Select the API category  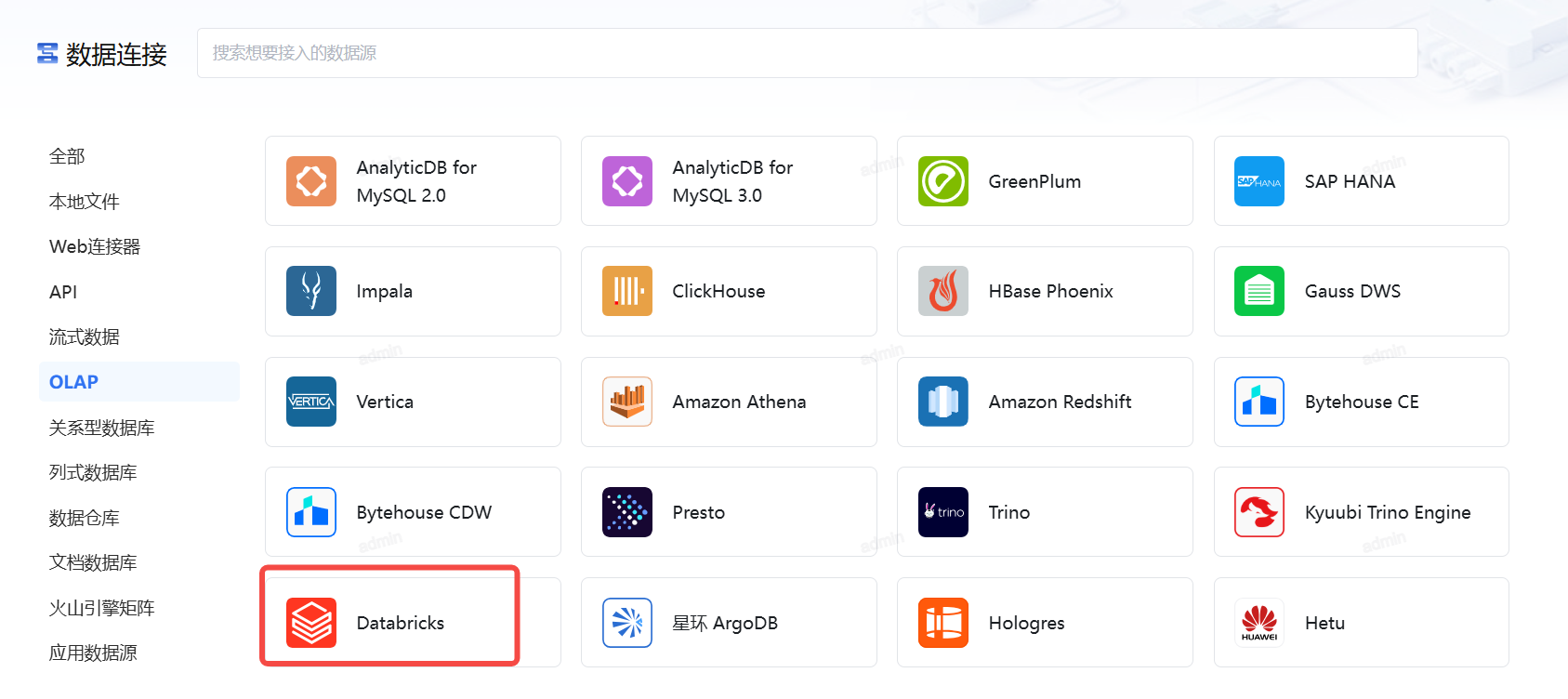63,292
